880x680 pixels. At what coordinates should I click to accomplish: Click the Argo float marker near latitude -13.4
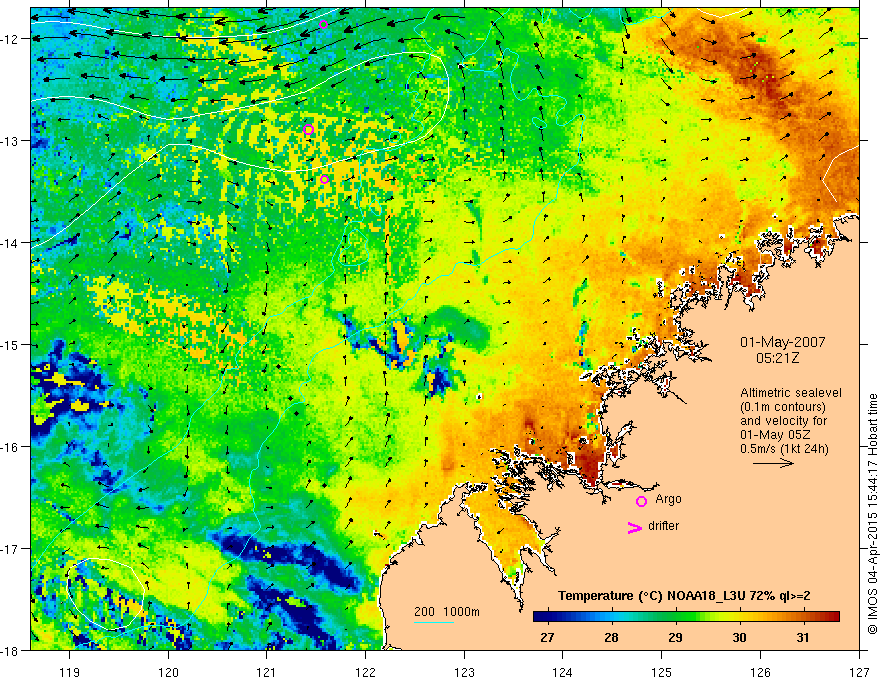[324, 180]
